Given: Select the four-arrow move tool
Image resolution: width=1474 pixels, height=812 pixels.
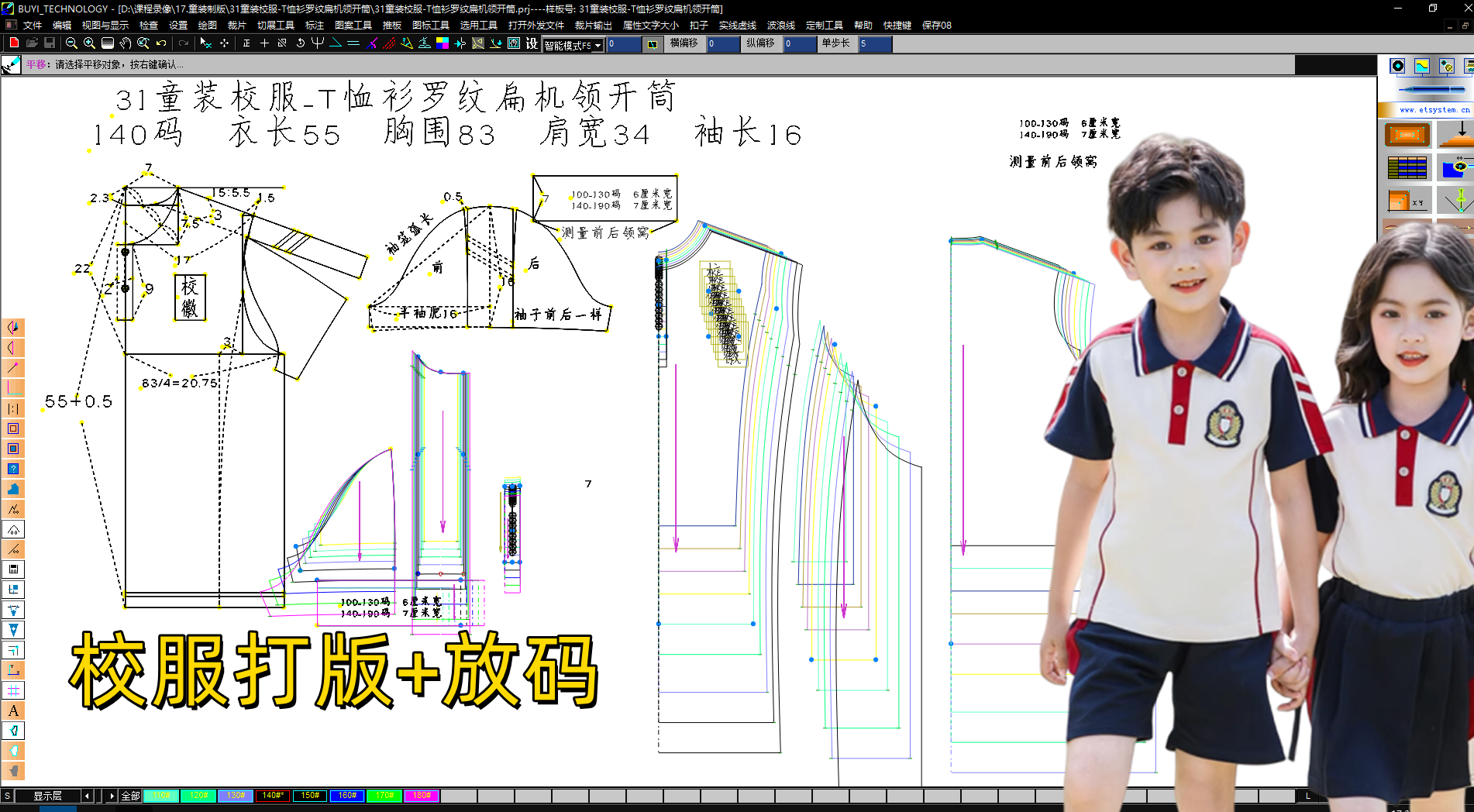Looking at the screenshot, I should pos(224,43).
